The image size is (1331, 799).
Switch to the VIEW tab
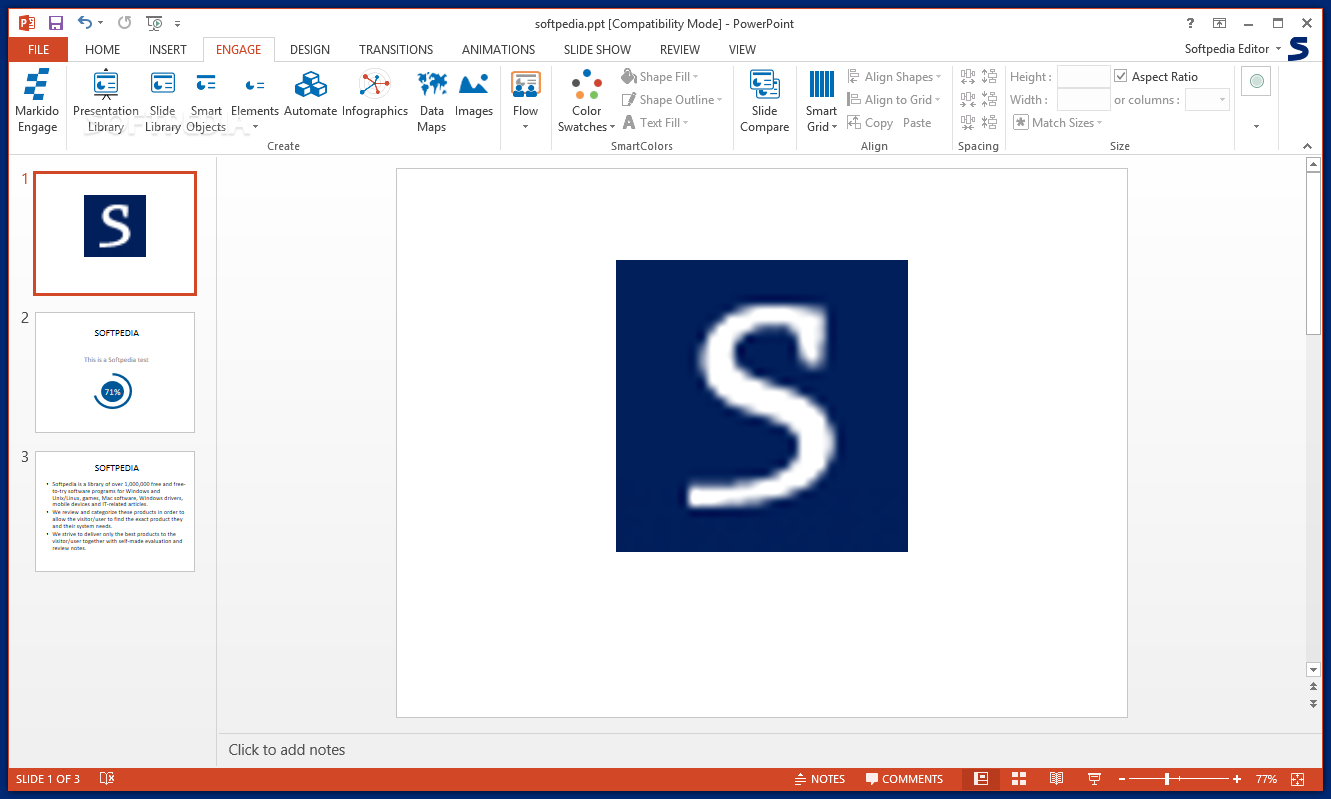click(742, 49)
